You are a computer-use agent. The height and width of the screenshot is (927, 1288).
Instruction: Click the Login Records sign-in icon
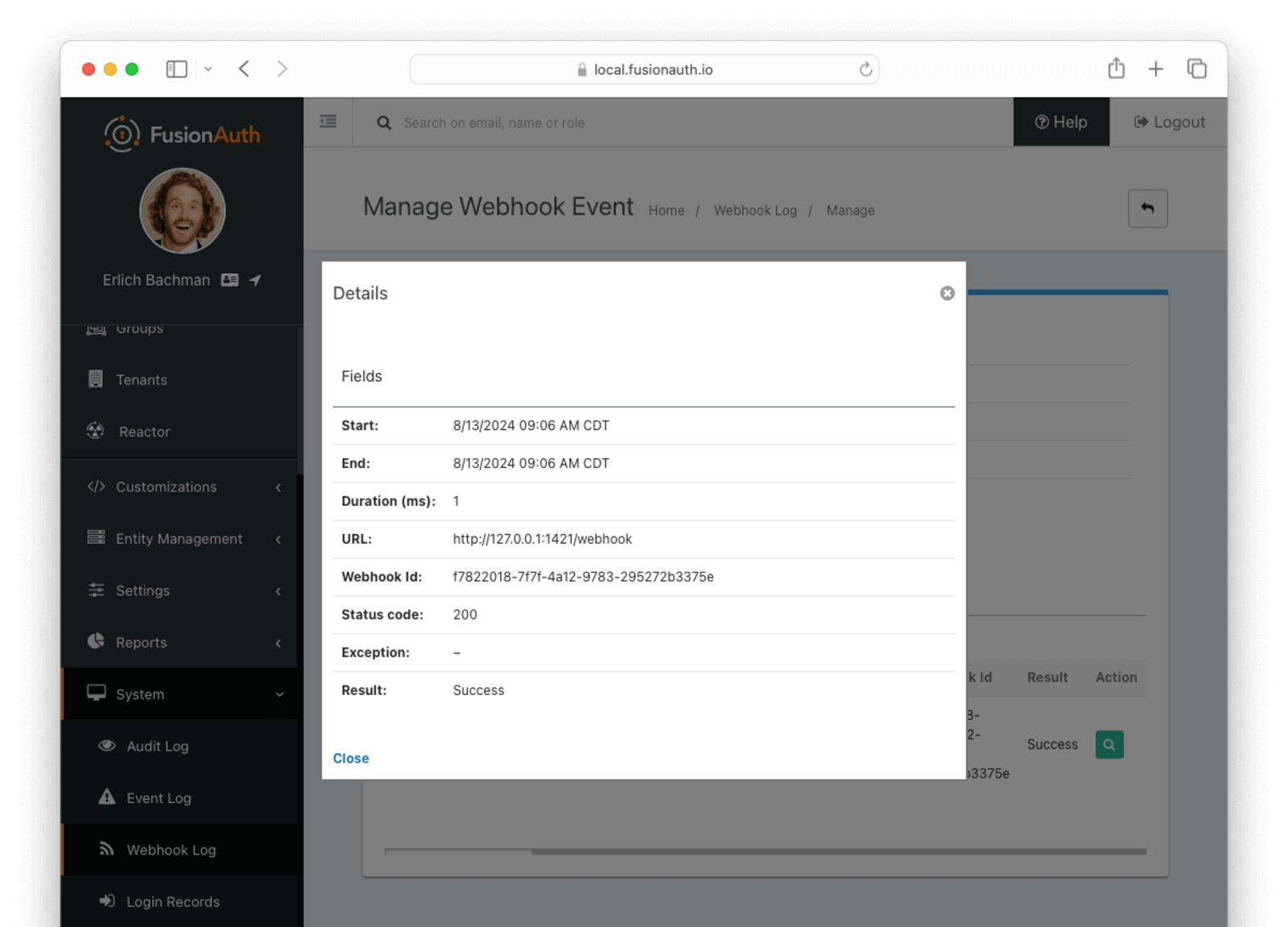[107, 900]
